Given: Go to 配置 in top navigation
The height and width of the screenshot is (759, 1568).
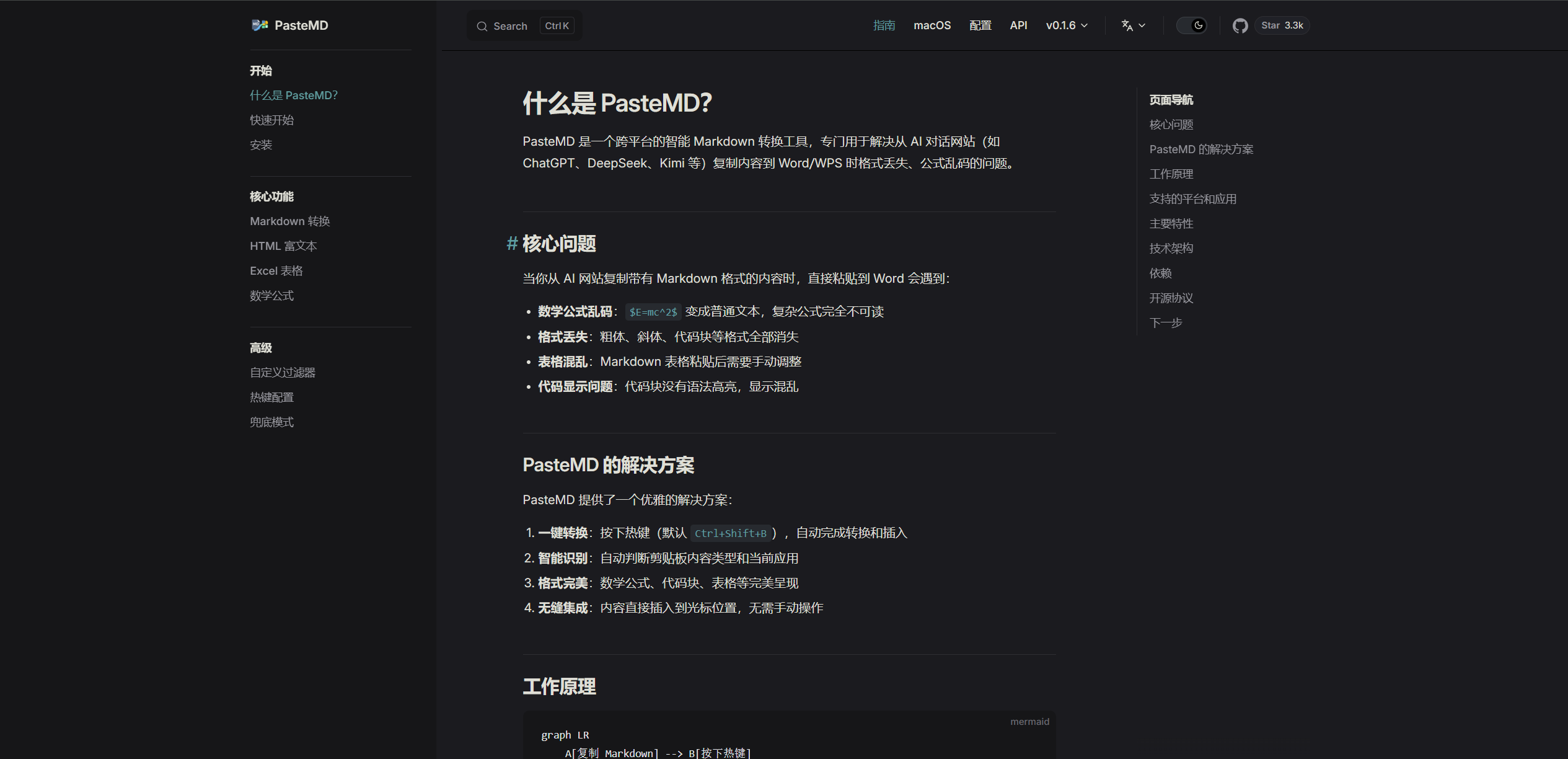Looking at the screenshot, I should coord(980,25).
